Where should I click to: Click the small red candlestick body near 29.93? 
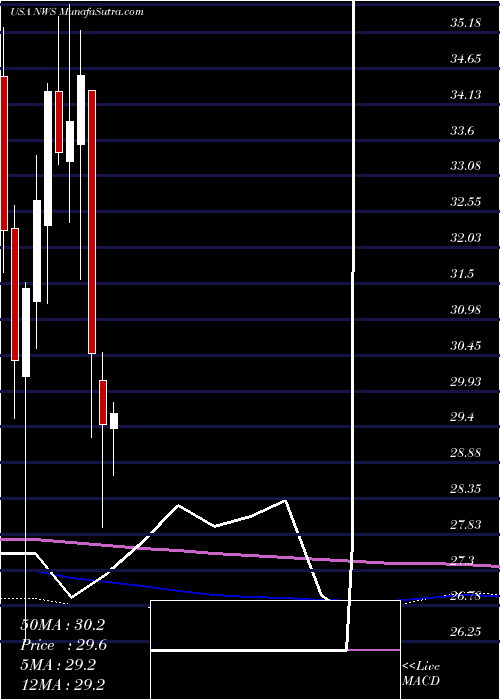tap(103, 402)
